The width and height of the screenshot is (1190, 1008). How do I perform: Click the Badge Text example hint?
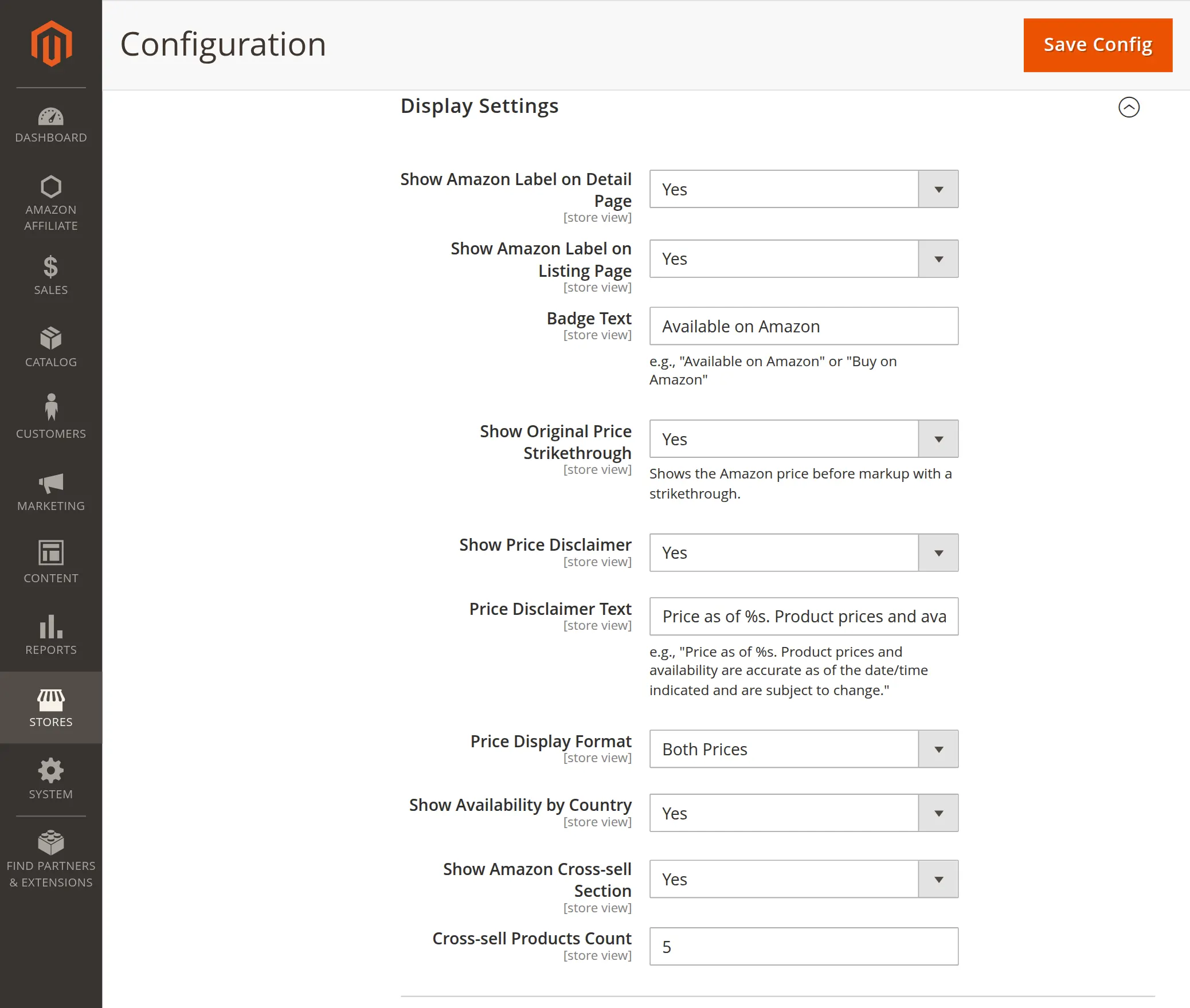[x=773, y=371]
